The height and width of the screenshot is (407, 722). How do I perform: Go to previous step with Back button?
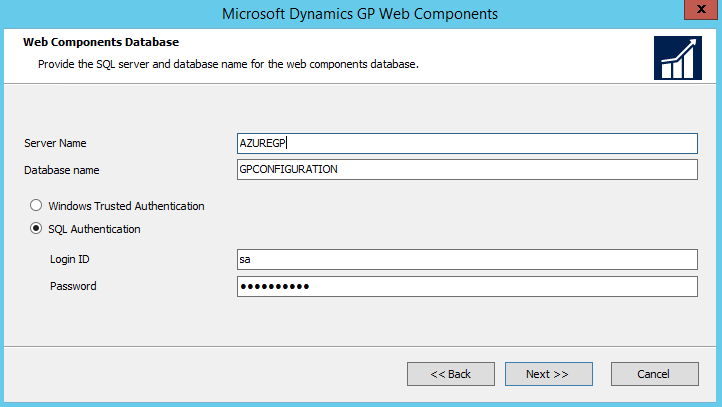click(450, 374)
